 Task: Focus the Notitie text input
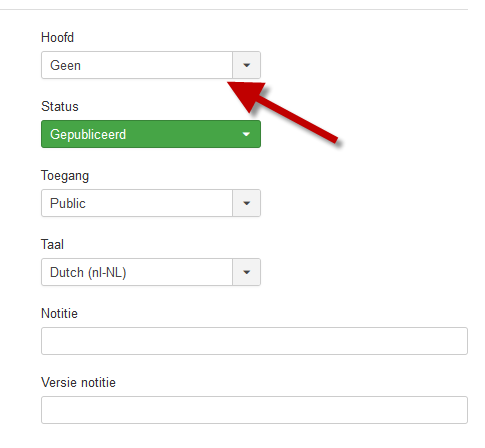pos(254,341)
